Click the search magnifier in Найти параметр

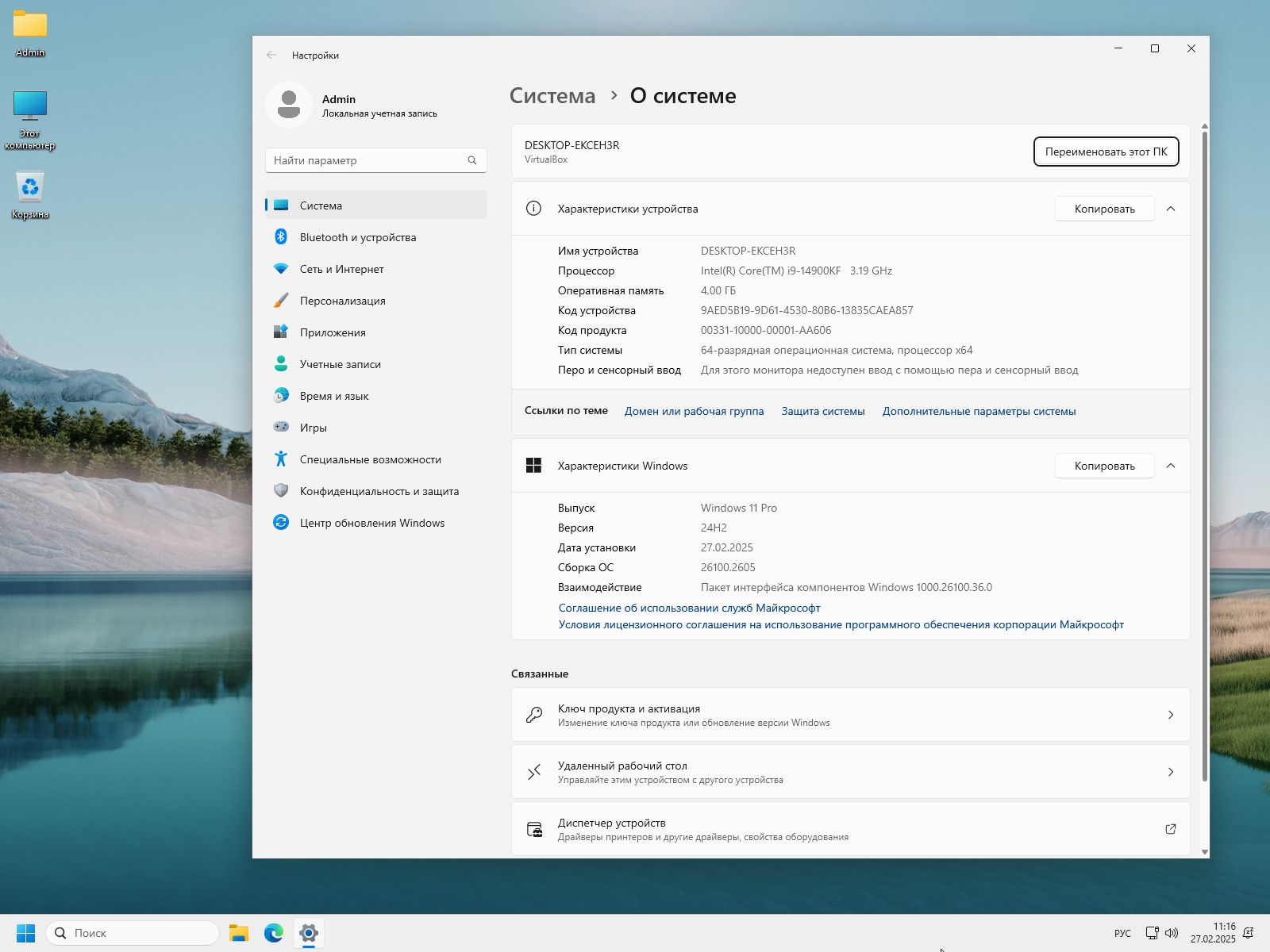point(472,160)
